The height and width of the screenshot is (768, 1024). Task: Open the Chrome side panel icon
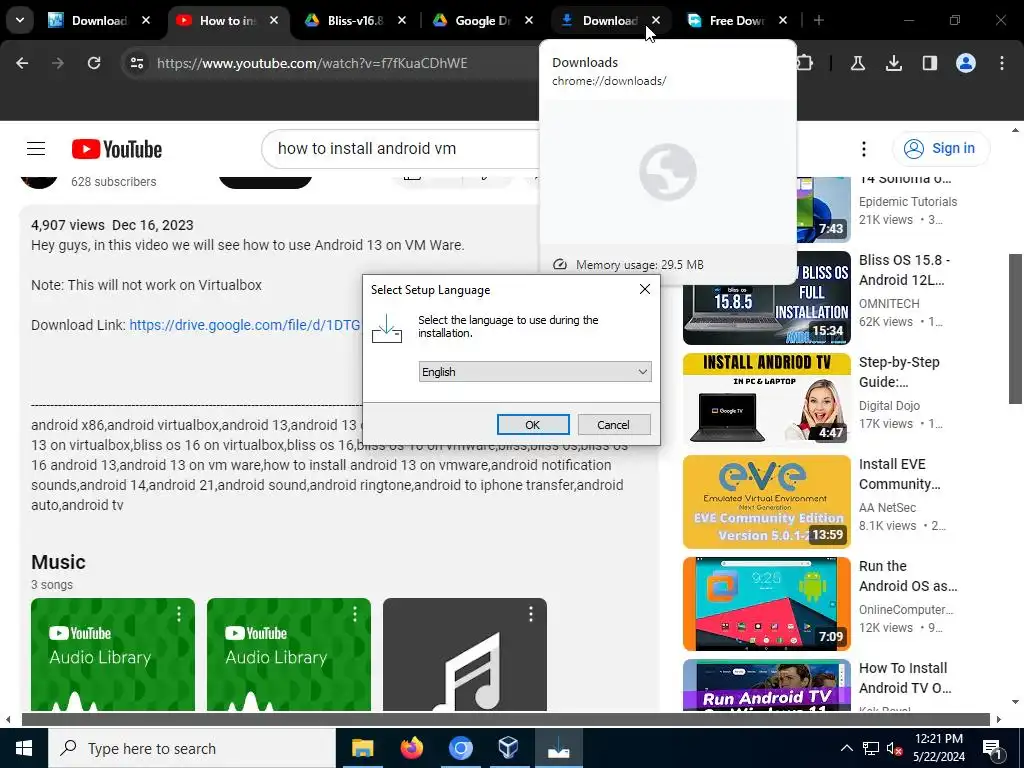pos(929,63)
